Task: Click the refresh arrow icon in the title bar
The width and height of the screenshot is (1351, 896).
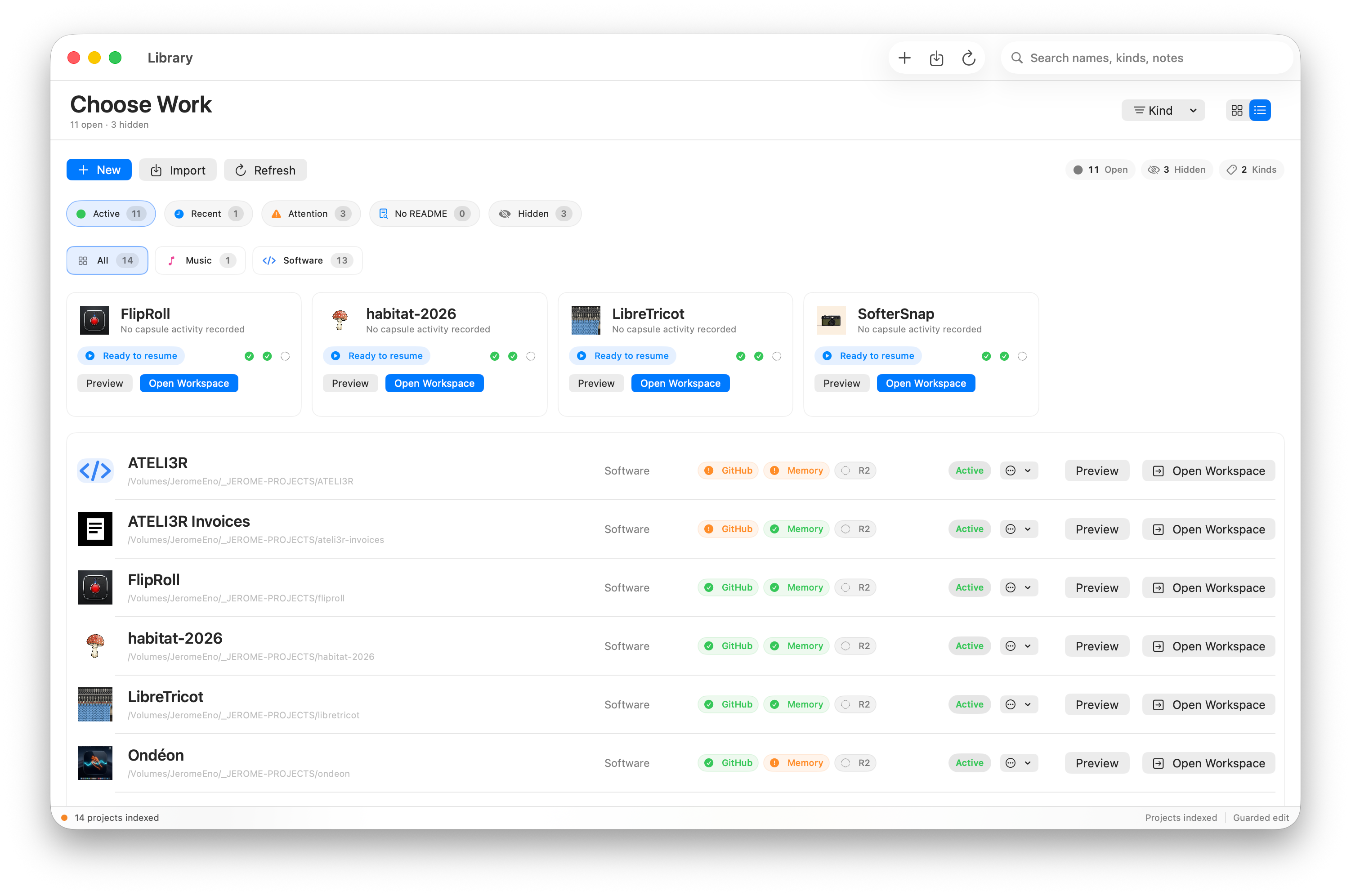Action: click(968, 58)
